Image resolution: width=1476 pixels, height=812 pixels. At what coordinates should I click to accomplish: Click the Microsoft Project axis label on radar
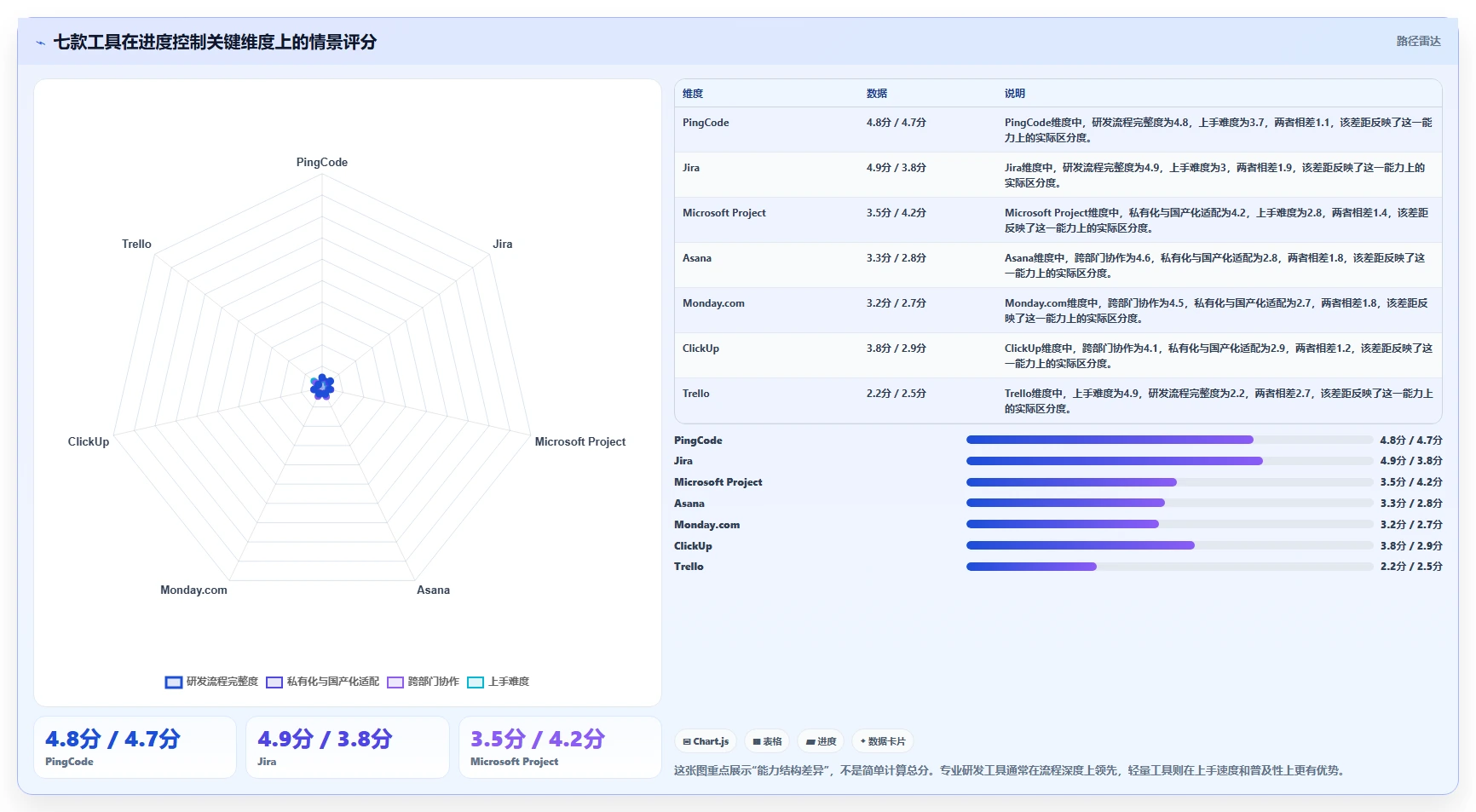pos(580,441)
